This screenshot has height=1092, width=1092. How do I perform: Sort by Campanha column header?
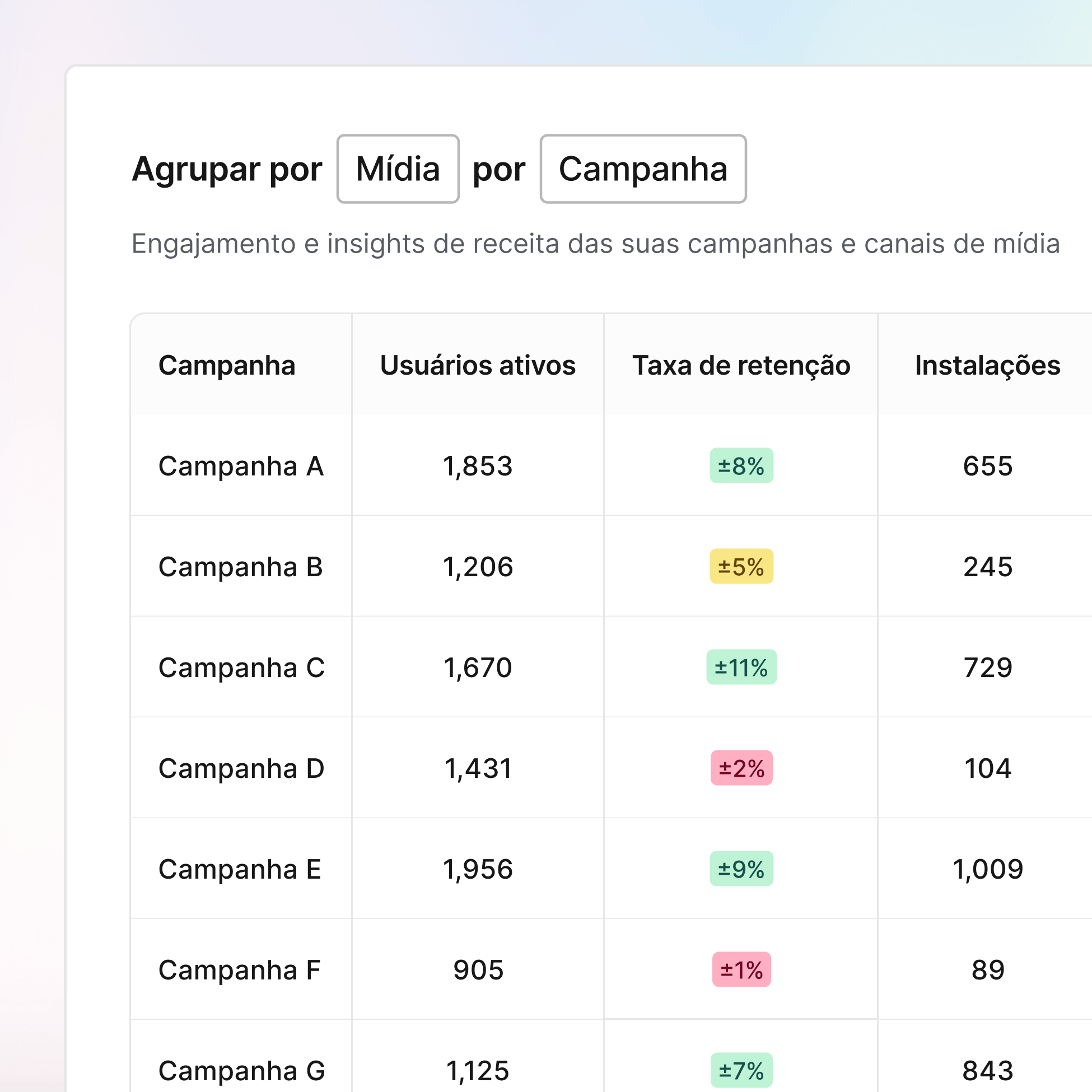pos(227,365)
